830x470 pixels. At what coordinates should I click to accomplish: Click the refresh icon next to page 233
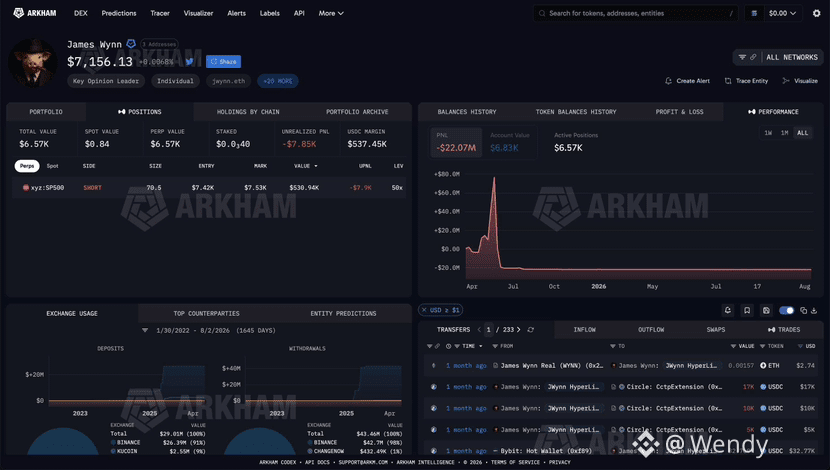point(530,330)
